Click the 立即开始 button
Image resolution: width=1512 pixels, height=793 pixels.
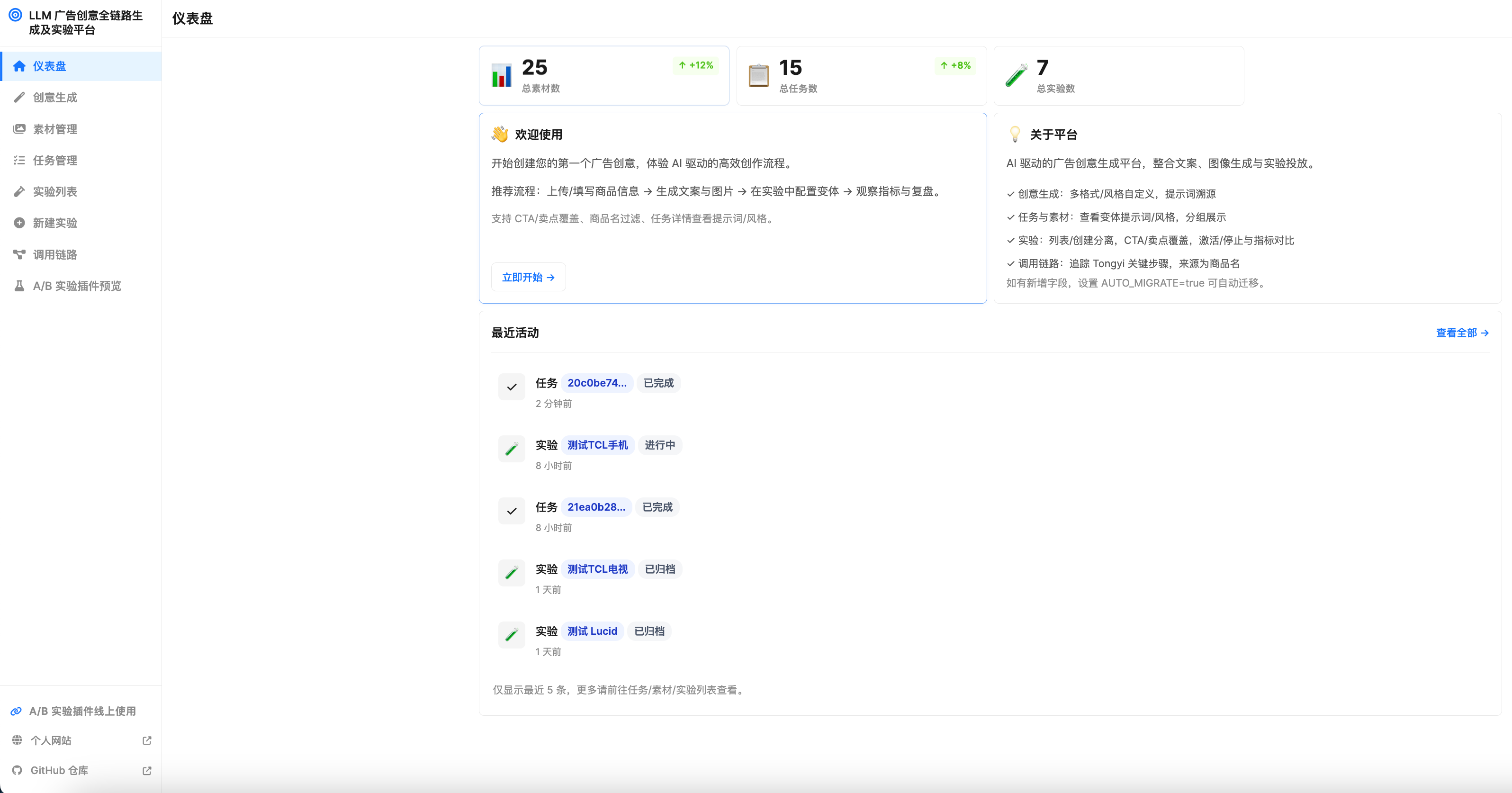(528, 277)
